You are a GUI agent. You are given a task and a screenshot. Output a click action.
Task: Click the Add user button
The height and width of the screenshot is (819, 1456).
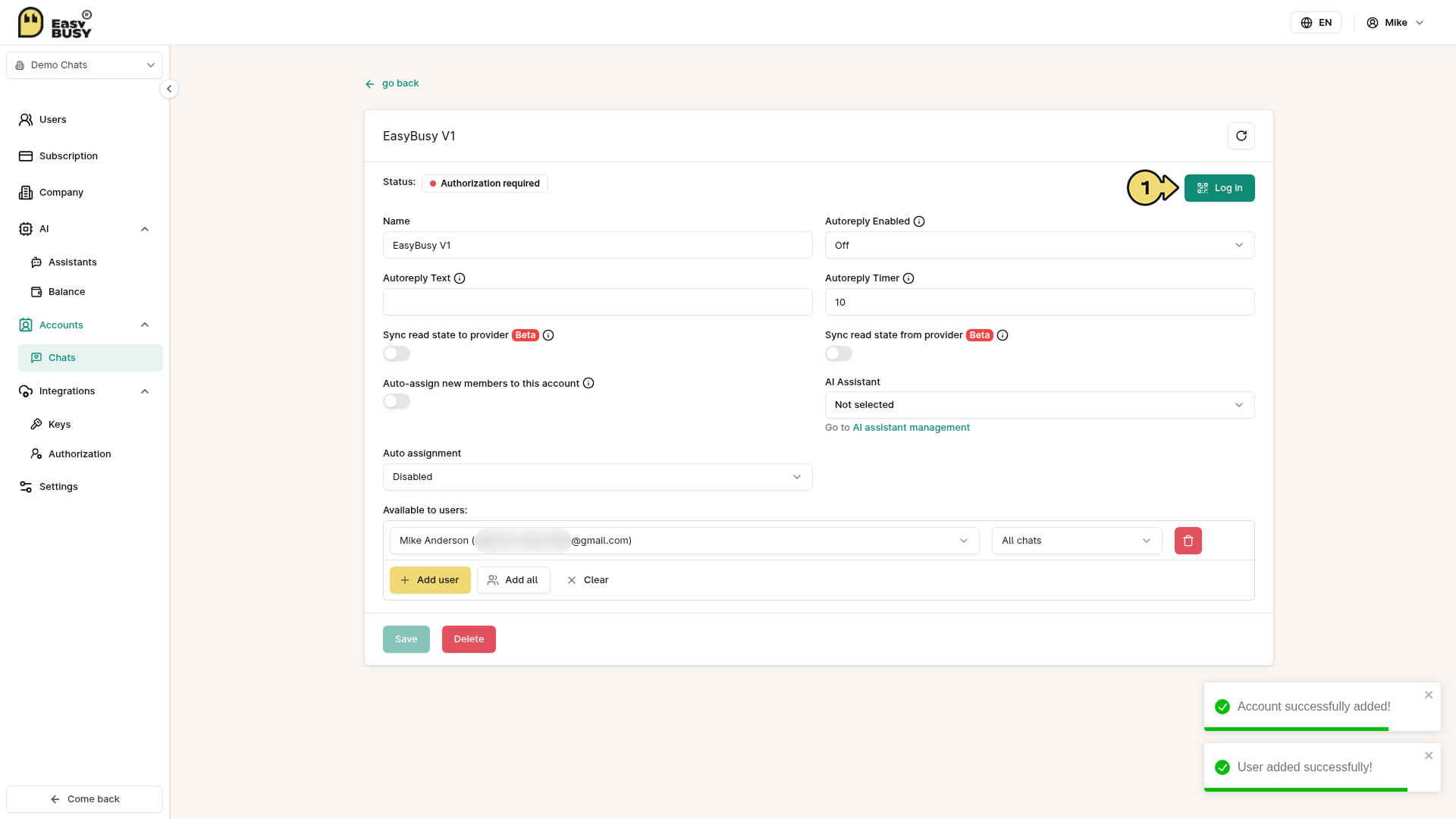click(430, 580)
